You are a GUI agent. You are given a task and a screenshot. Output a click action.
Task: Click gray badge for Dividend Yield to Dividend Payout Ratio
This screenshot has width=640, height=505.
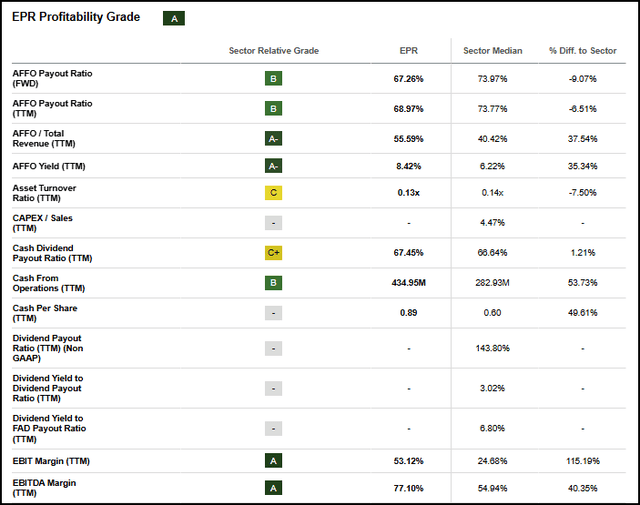pos(273,389)
